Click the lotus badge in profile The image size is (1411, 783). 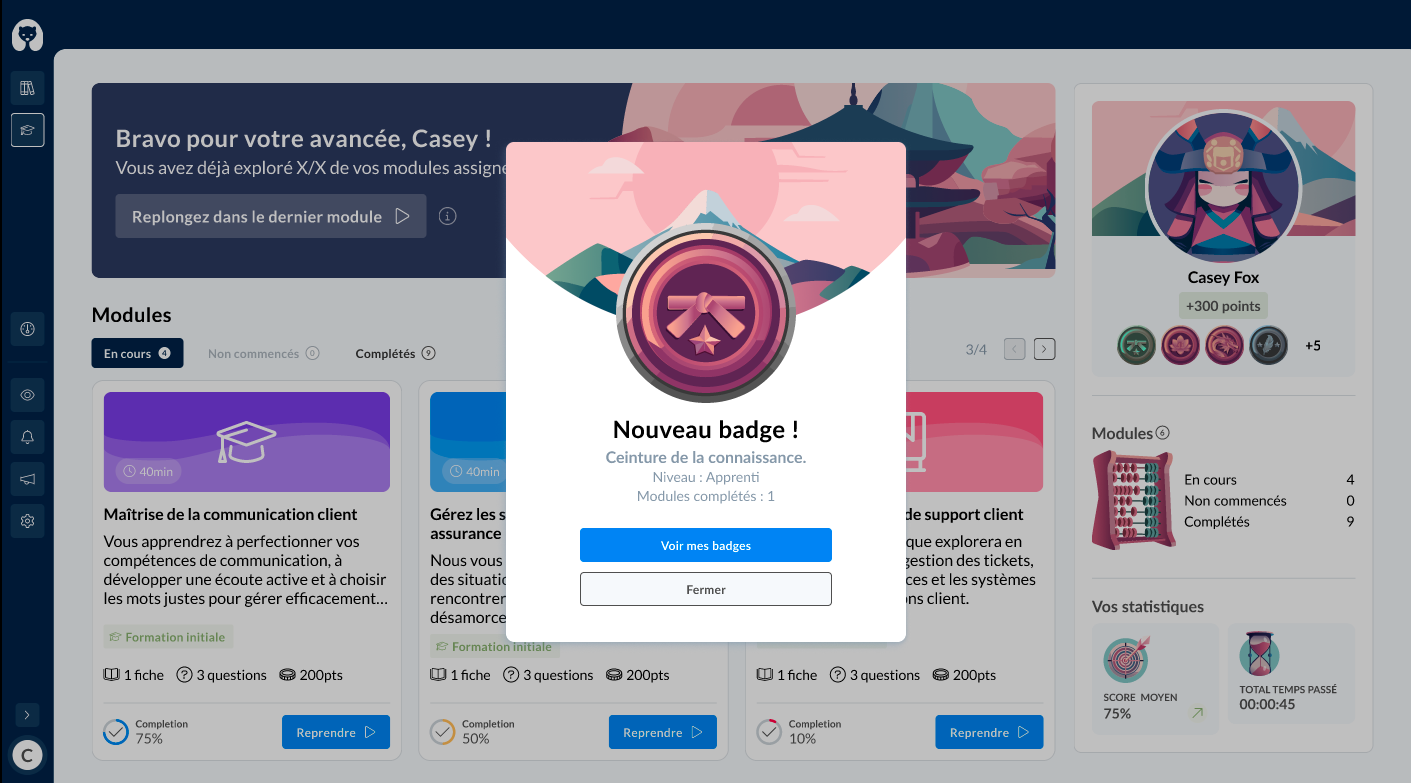click(1180, 346)
